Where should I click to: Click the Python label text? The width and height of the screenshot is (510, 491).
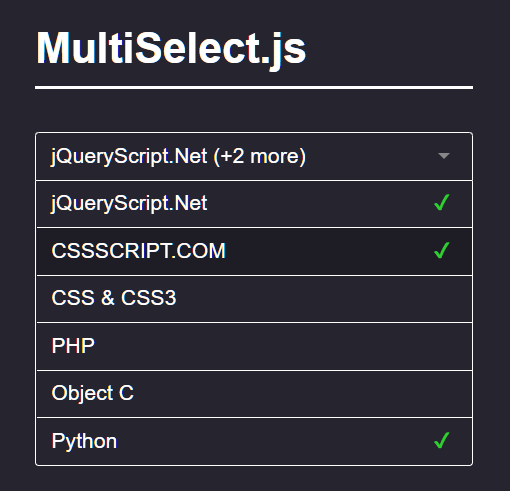84,441
